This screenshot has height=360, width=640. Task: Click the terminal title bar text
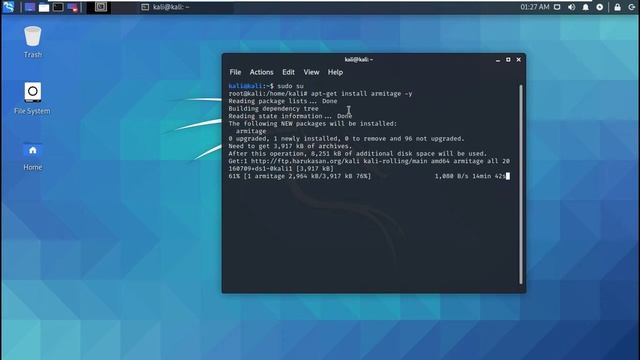(x=359, y=60)
